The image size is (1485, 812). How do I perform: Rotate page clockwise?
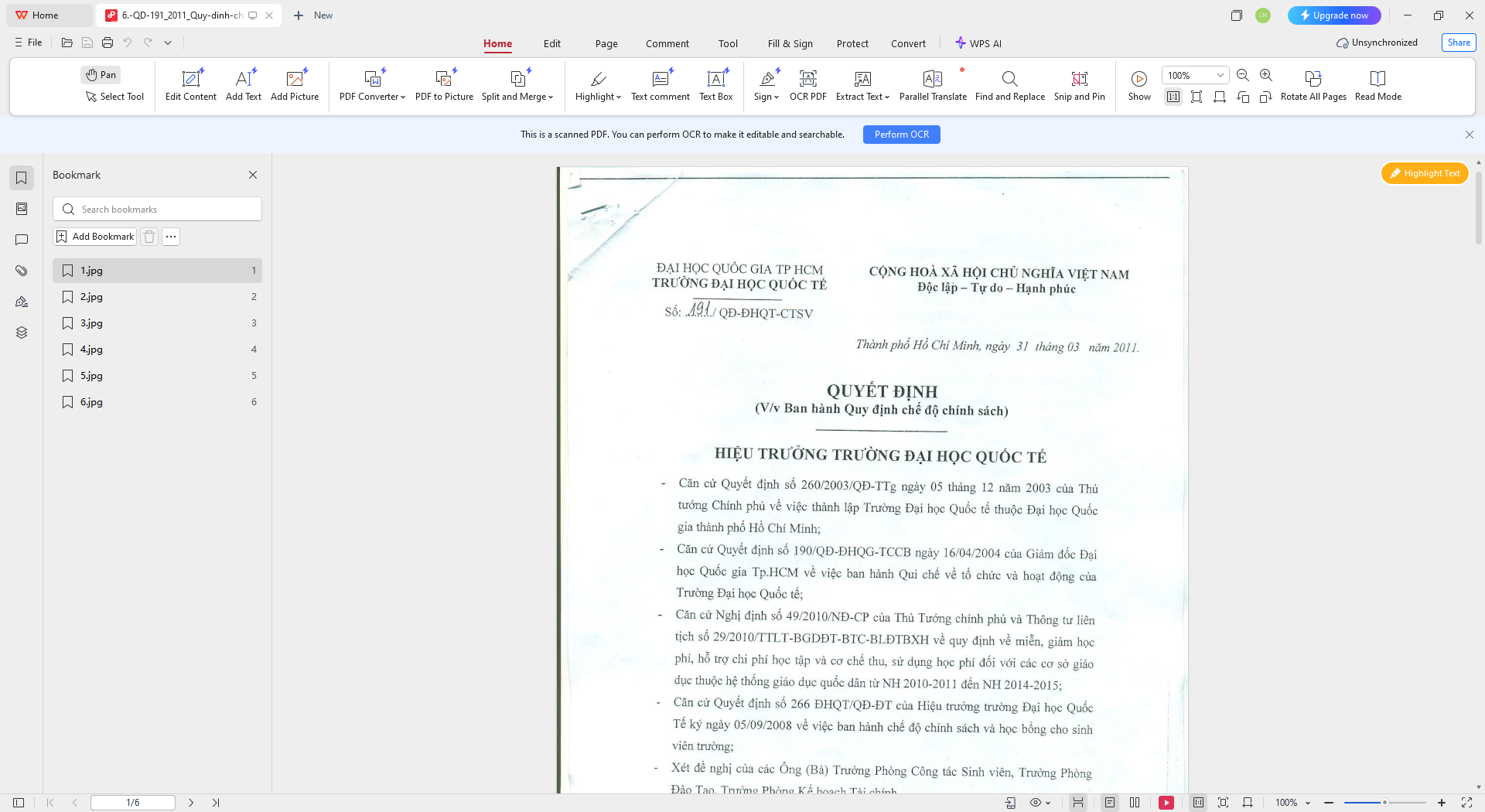1266,97
